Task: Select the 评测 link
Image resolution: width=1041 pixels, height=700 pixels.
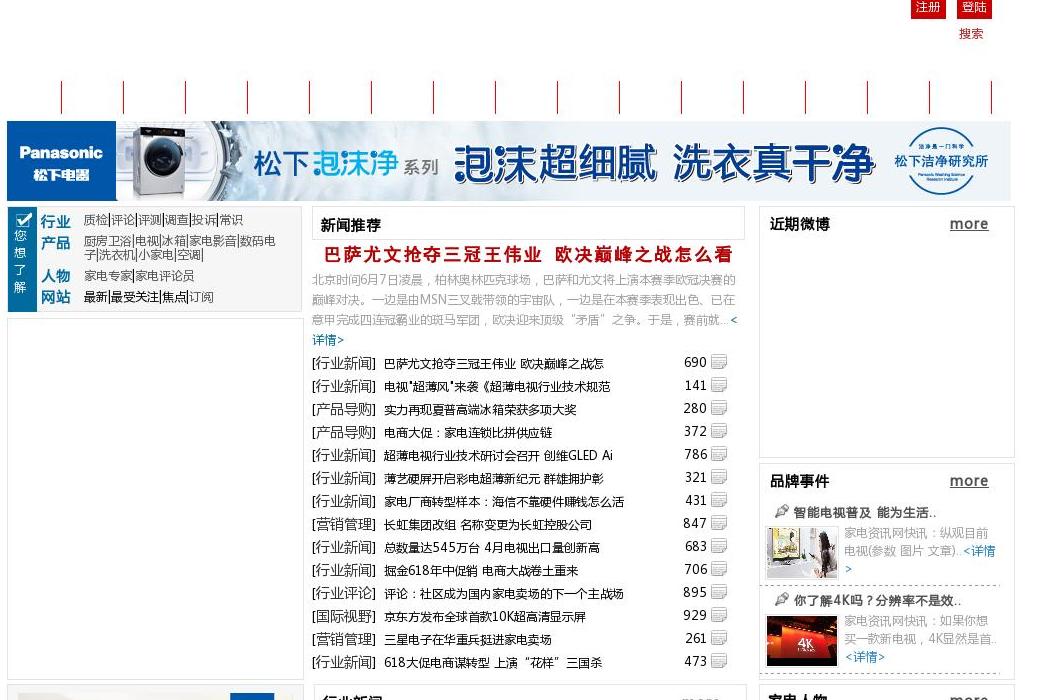Action: pyautogui.click(x=149, y=220)
